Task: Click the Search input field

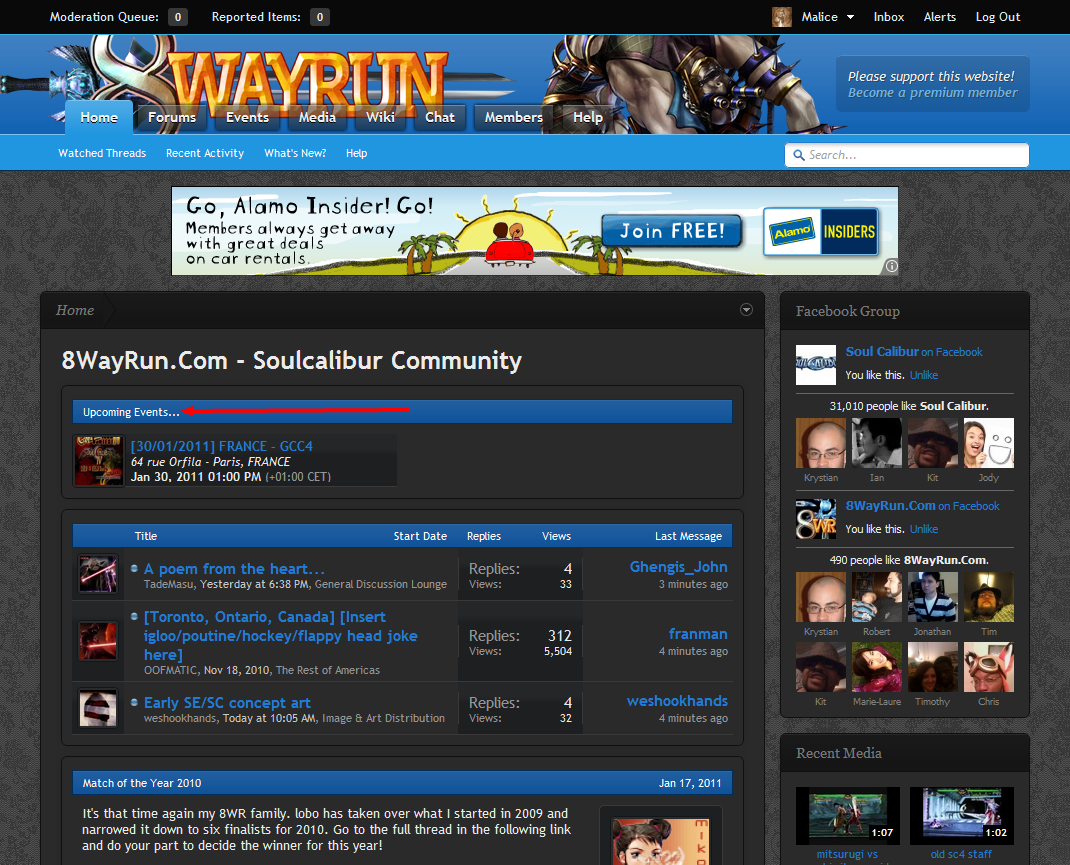Action: coord(907,155)
